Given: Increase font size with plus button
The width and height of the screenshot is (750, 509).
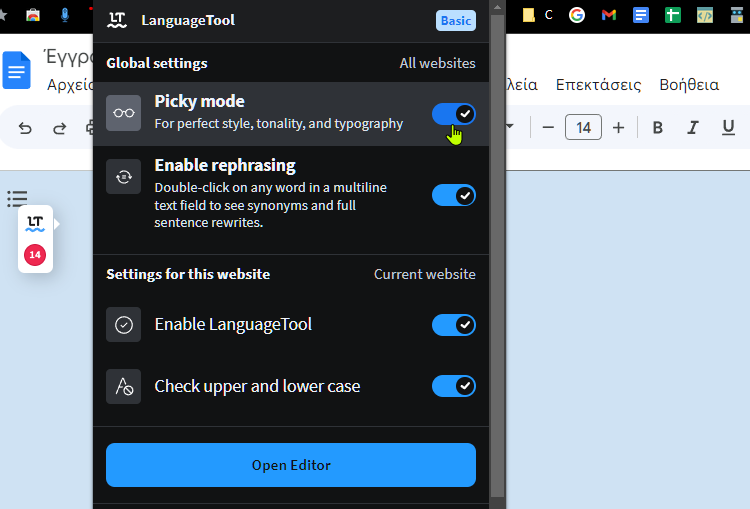Looking at the screenshot, I should (x=618, y=127).
